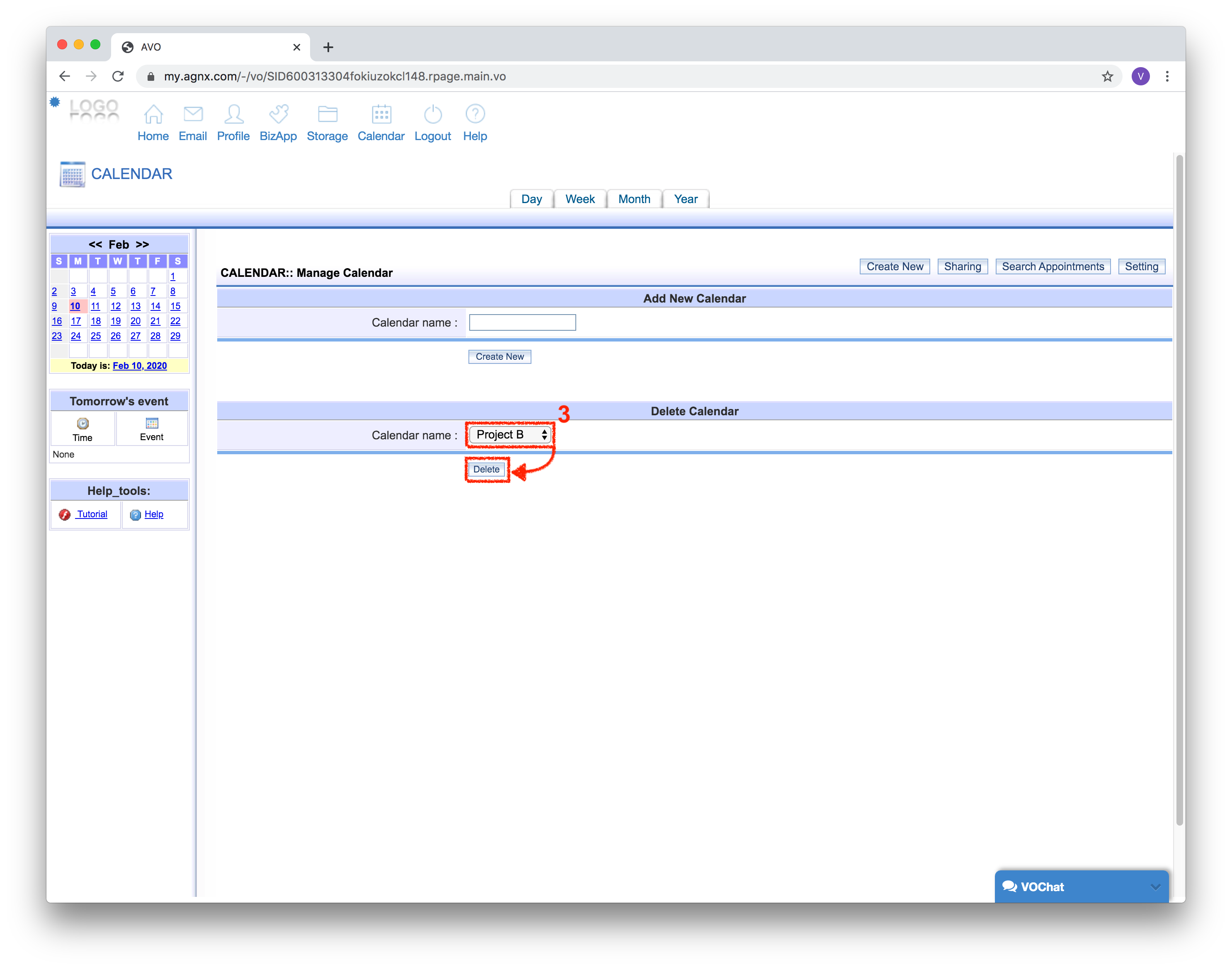Click the page vertical scrollbar
This screenshot has width=1232, height=969.
pos(1179,488)
